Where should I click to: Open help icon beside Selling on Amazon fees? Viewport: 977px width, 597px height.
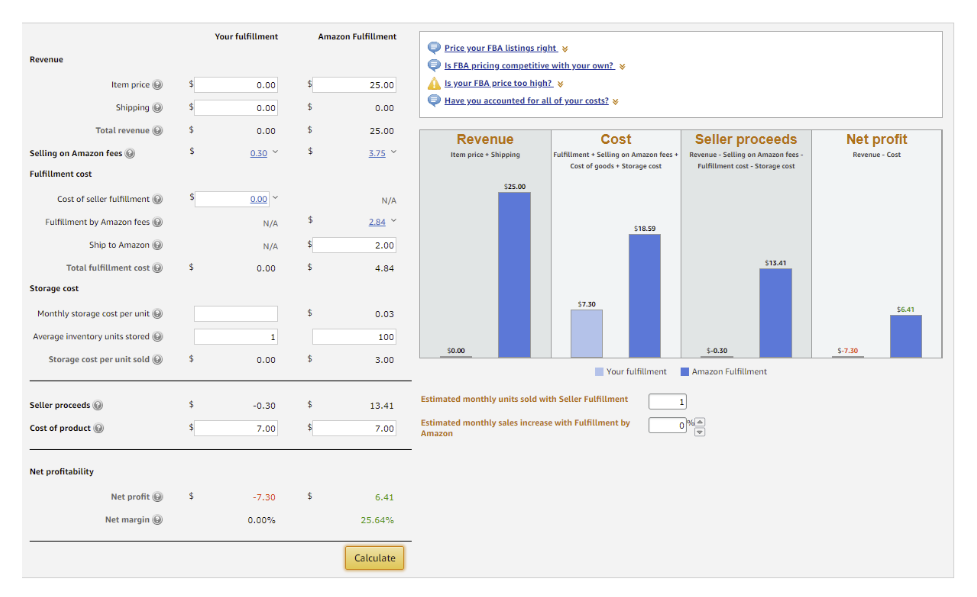(130, 153)
